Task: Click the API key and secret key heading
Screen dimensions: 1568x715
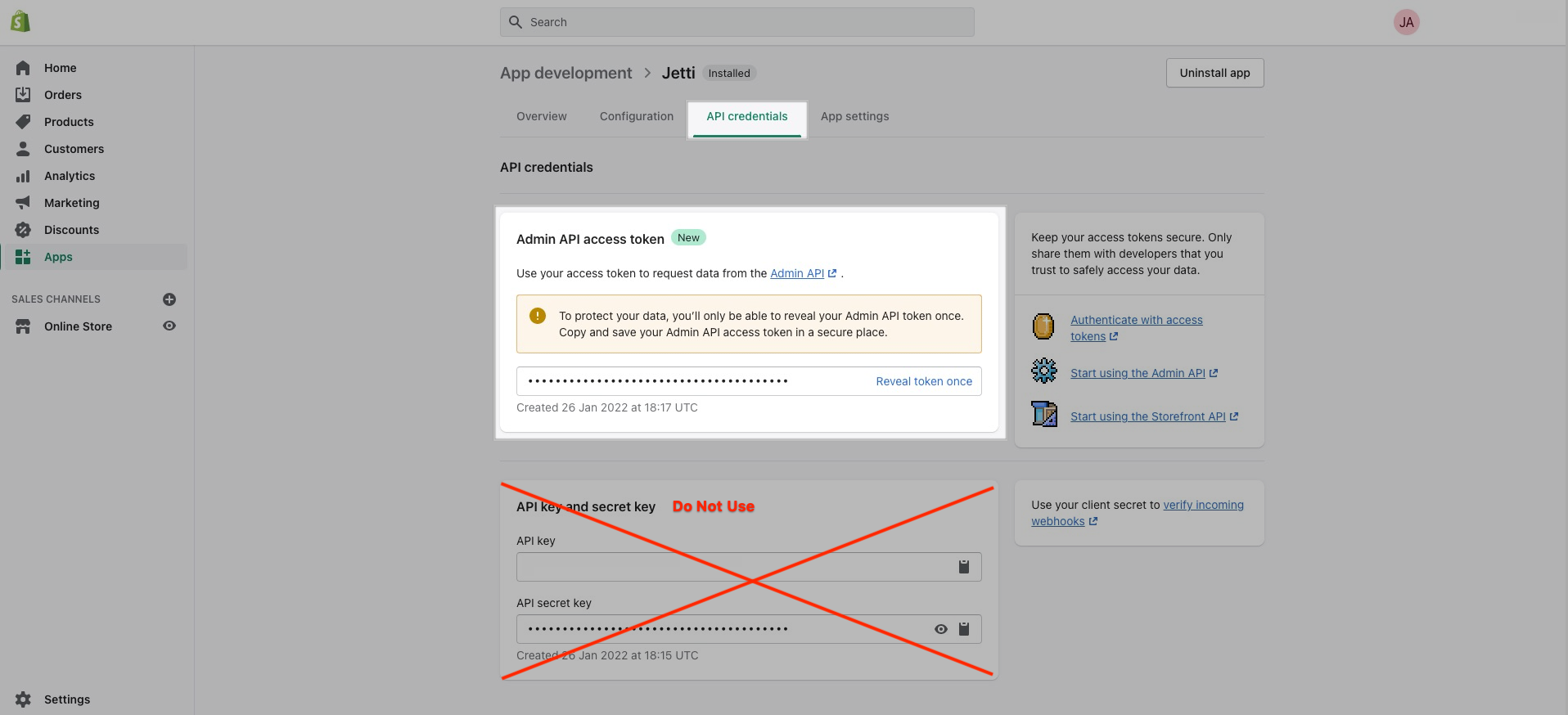Action: (x=586, y=506)
